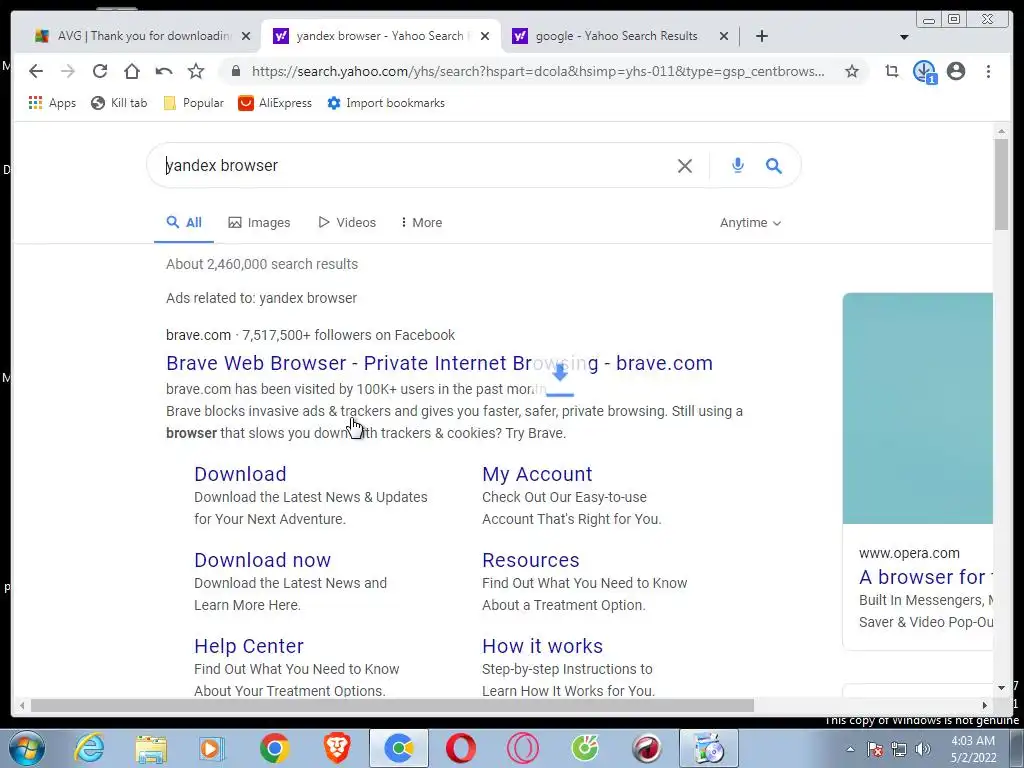Expand the Anytime filter dropdown
The height and width of the screenshot is (768, 1024).
pos(750,223)
